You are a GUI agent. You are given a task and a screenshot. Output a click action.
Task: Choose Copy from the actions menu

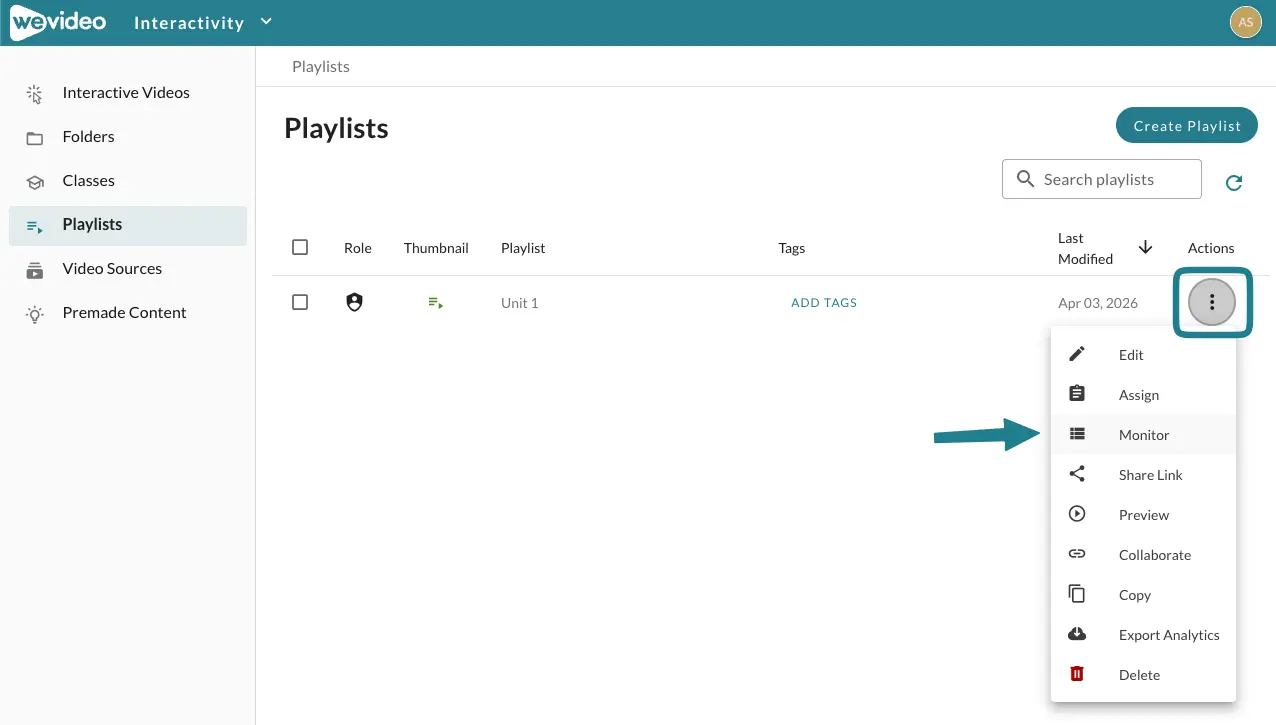coord(1143,595)
